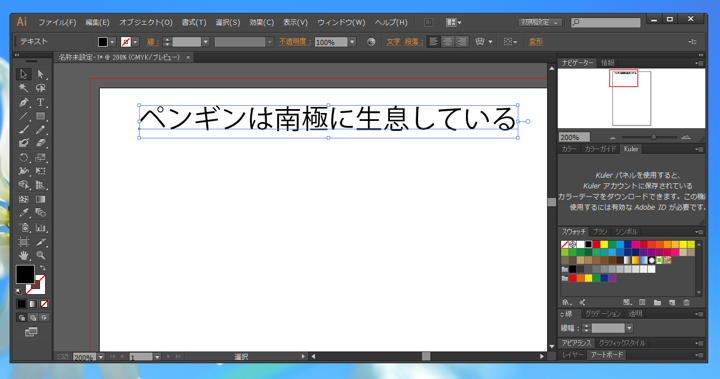This screenshot has width=720, height=379.
Task: Select the Scale tool
Action: tap(40, 158)
